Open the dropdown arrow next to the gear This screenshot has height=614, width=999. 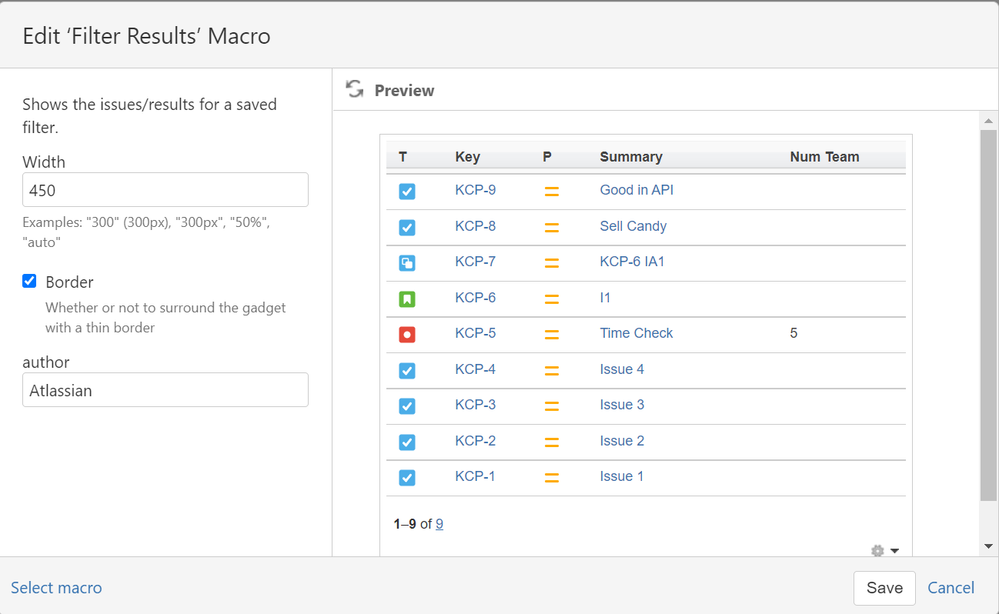895,551
